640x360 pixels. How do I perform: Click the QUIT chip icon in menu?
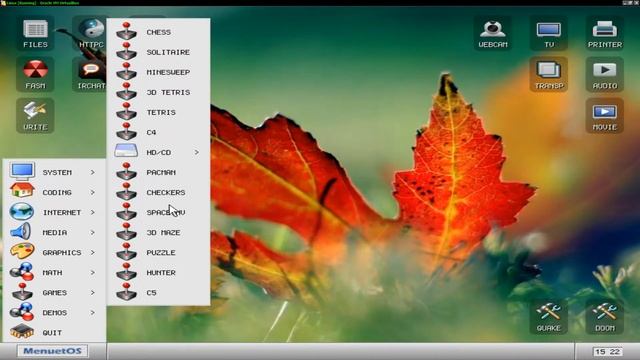(x=22, y=331)
